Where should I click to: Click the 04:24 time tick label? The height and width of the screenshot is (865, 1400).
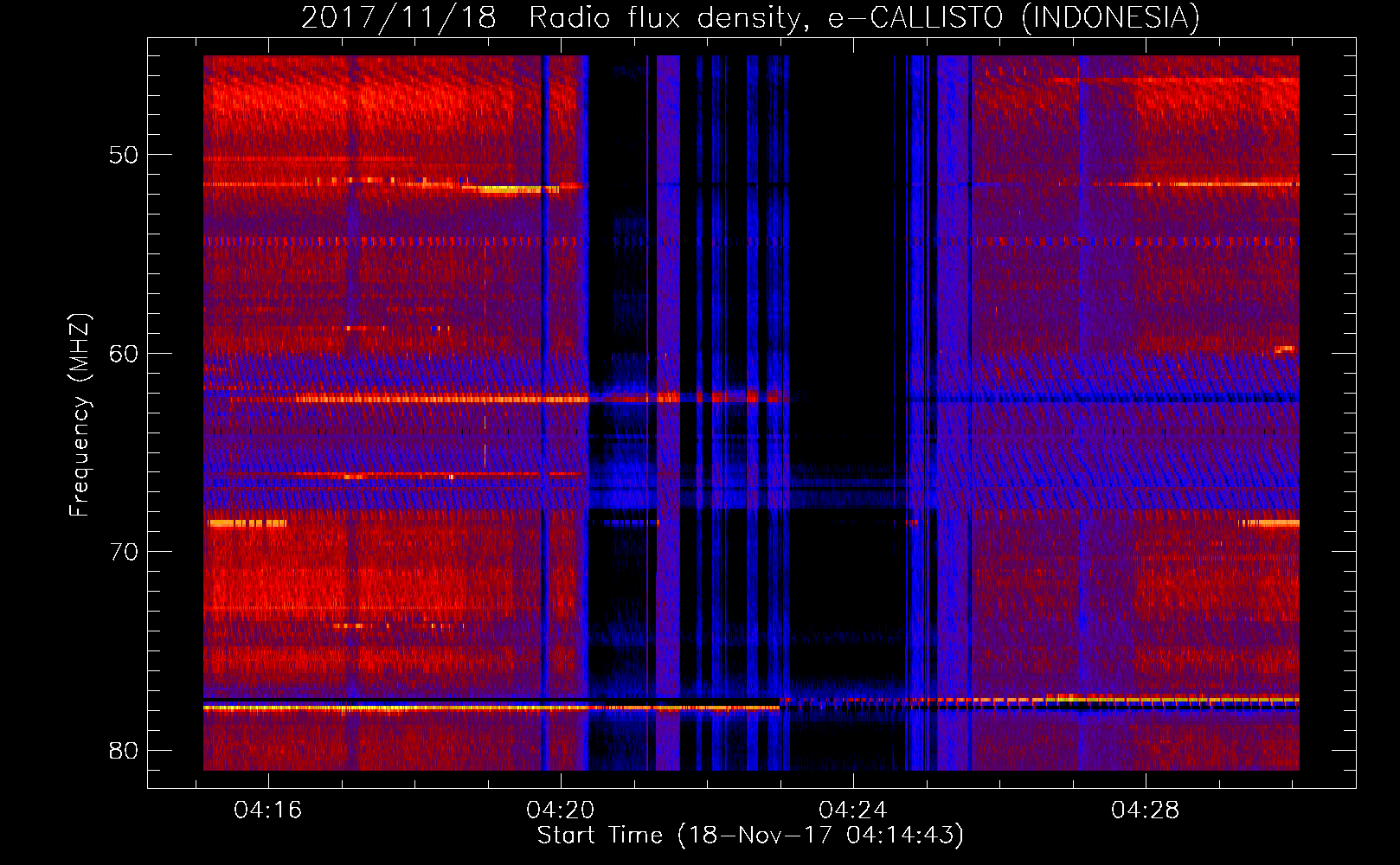pyautogui.click(x=852, y=811)
